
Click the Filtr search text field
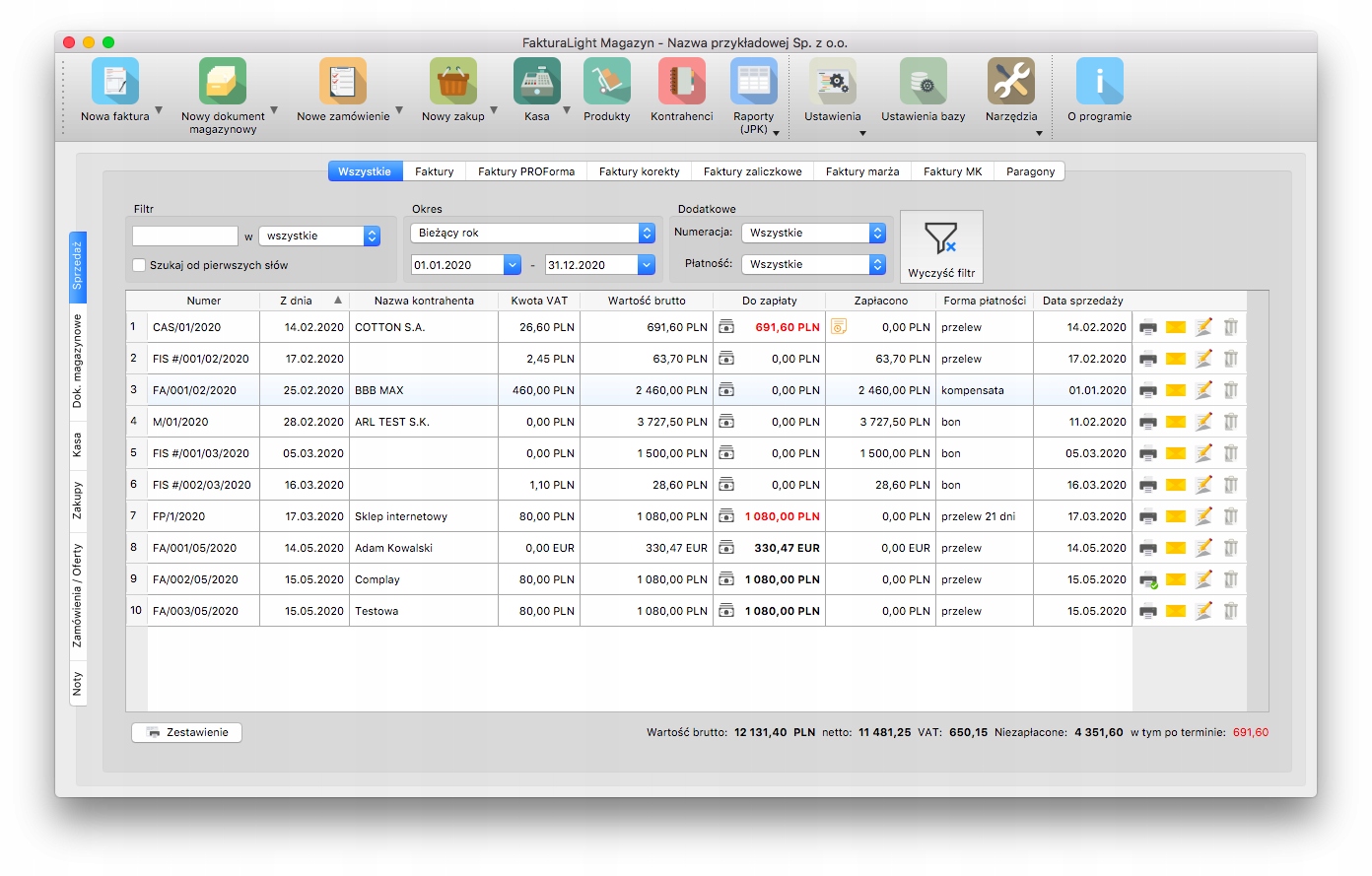(185, 236)
